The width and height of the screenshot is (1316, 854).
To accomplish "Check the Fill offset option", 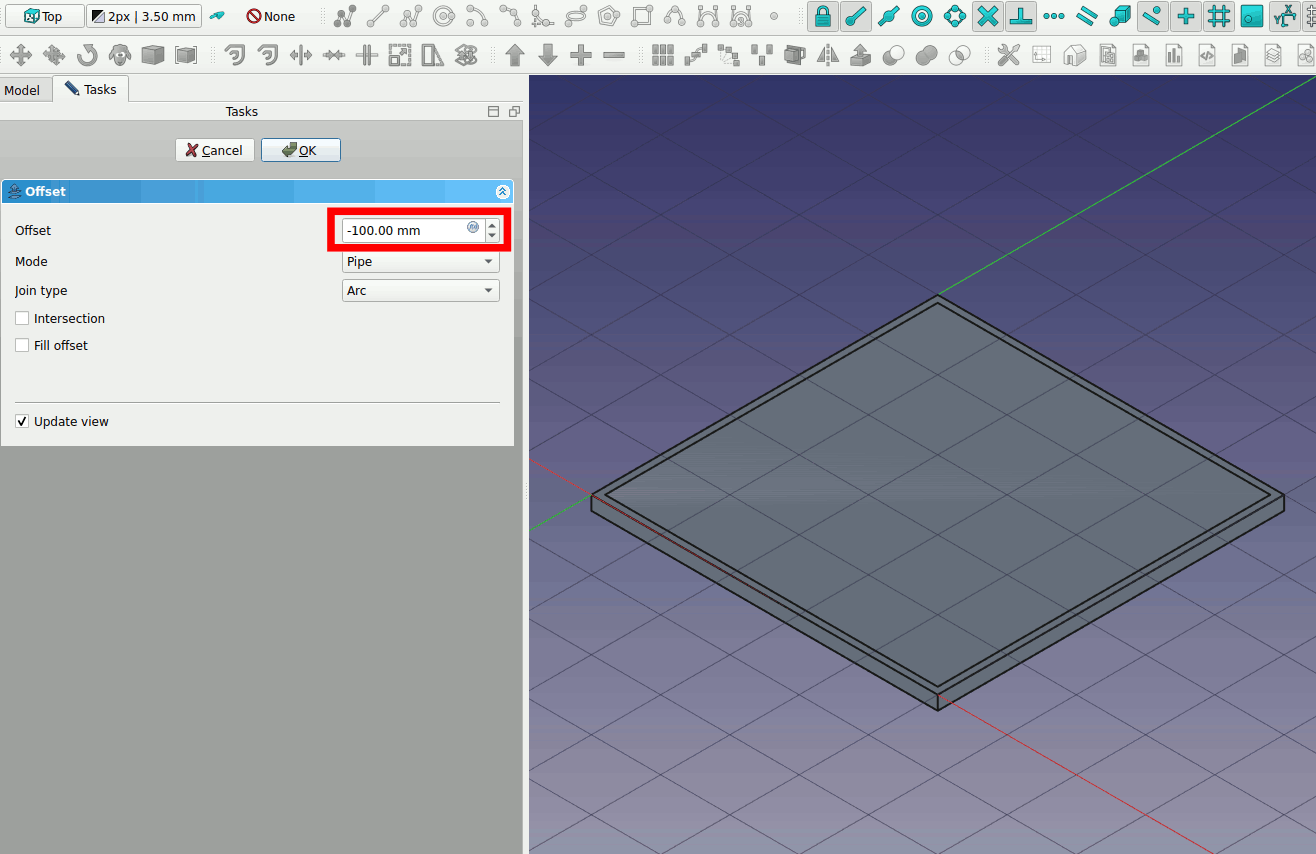I will (22, 346).
